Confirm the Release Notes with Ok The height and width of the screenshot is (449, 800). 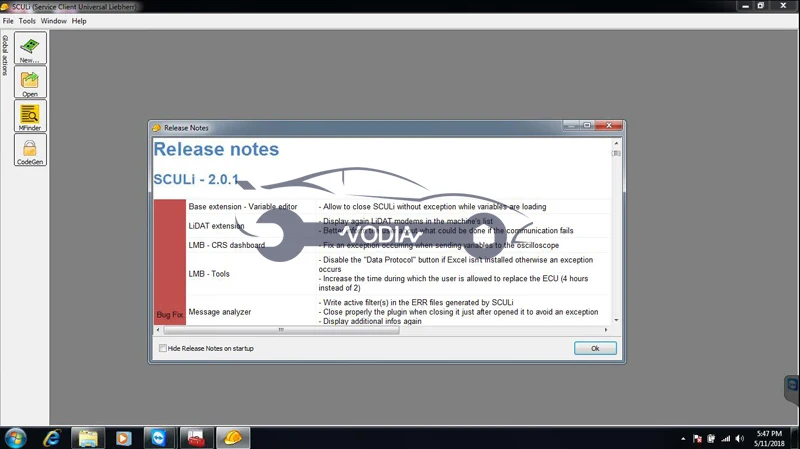595,348
